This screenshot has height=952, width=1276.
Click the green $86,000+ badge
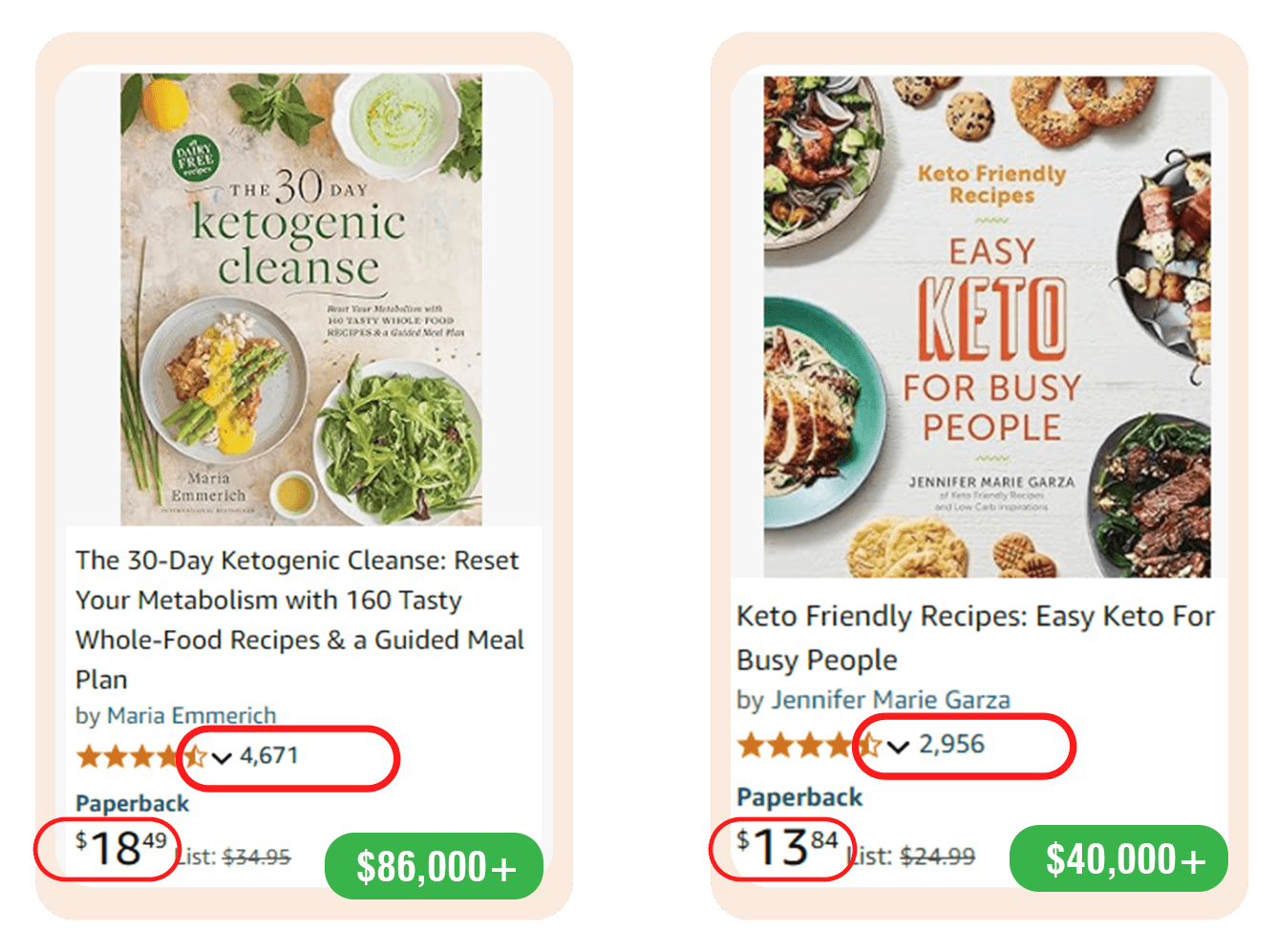click(x=435, y=866)
